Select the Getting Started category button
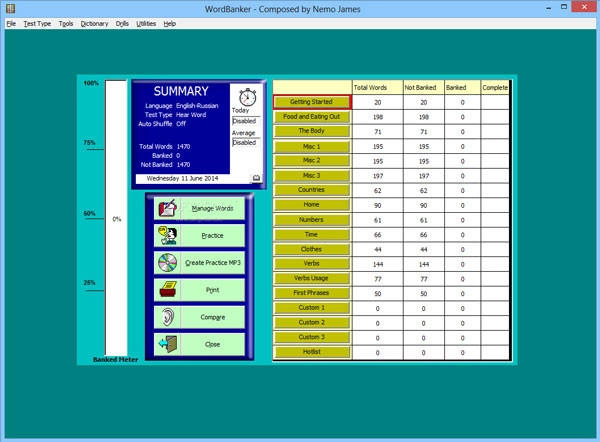600x442 pixels. click(312, 102)
